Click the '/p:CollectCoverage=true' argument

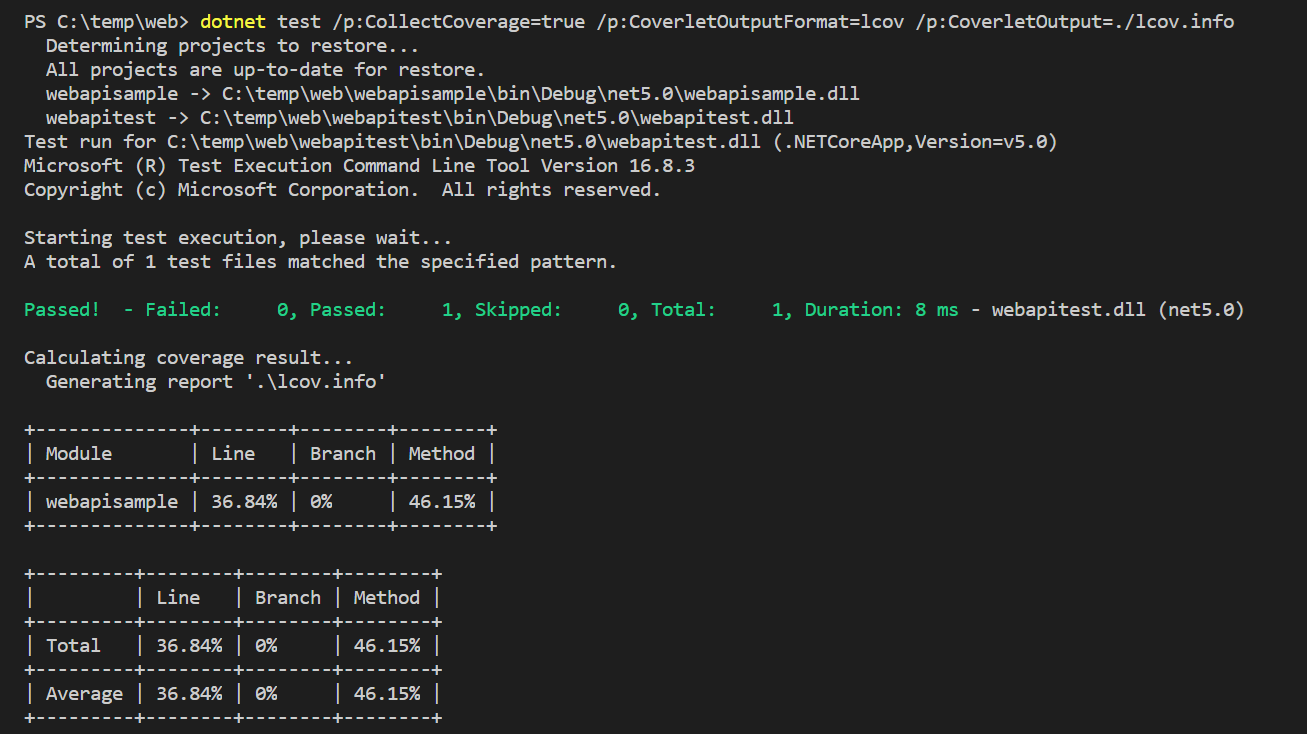pyautogui.click(x=458, y=22)
